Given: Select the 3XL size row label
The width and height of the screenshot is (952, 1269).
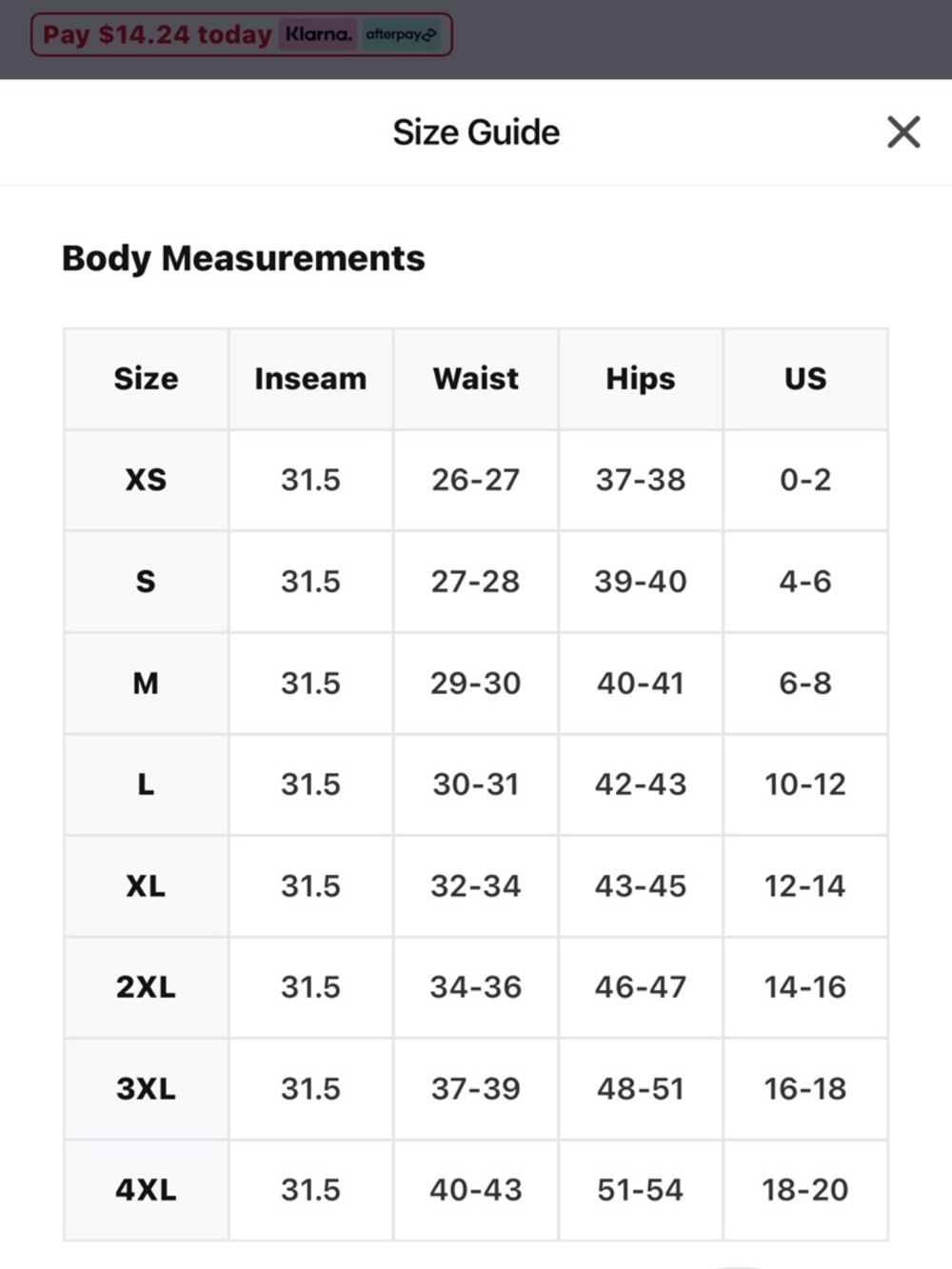Looking at the screenshot, I should pos(146,1088).
